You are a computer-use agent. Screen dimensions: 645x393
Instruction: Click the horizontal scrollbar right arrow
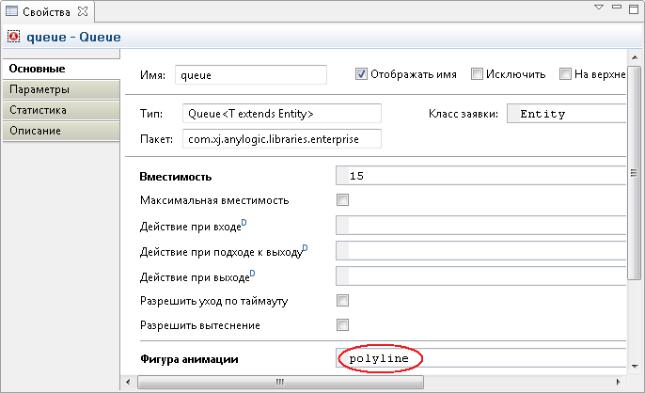pyautogui.click(x=618, y=382)
